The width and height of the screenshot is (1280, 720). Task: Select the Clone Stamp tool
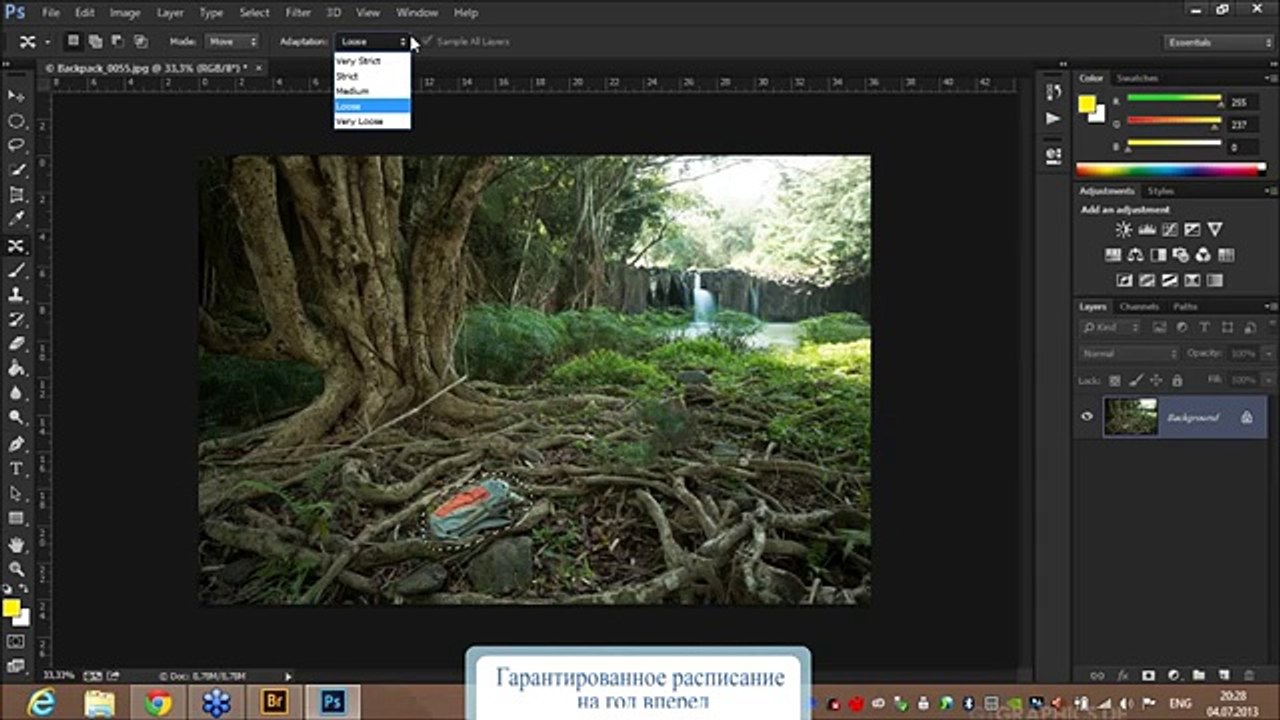(x=16, y=295)
